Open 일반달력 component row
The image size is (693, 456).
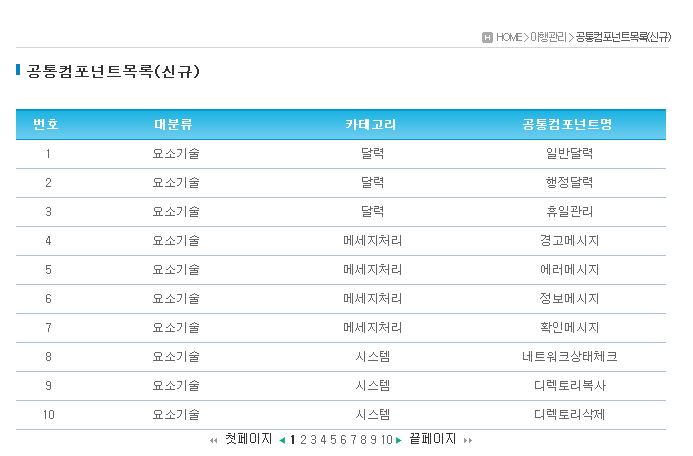568,154
